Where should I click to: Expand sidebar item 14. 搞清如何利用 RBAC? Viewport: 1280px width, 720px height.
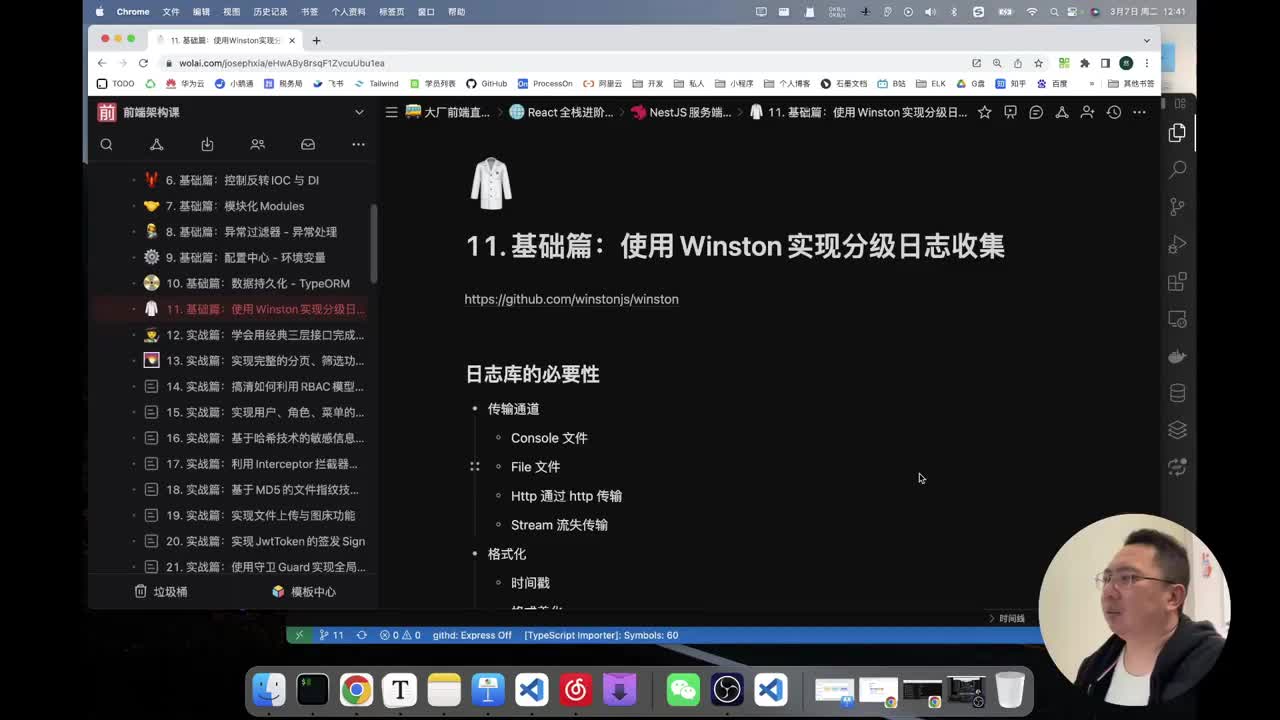pos(134,386)
